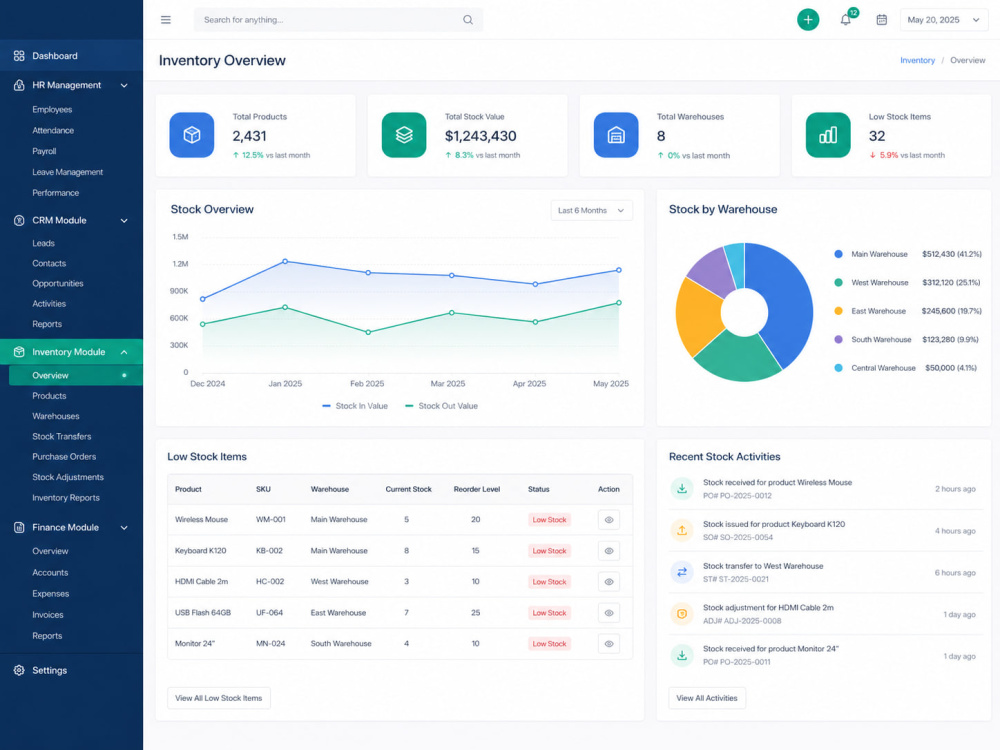
Task: View details for Wireless Mouse row
Action: [x=609, y=520]
